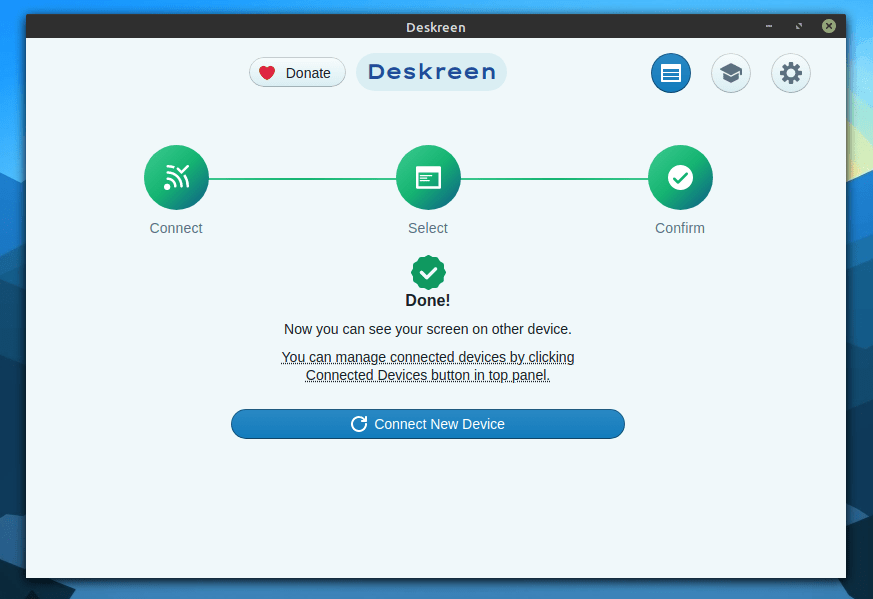
Task: Click the Done! heading text
Action: (428, 300)
